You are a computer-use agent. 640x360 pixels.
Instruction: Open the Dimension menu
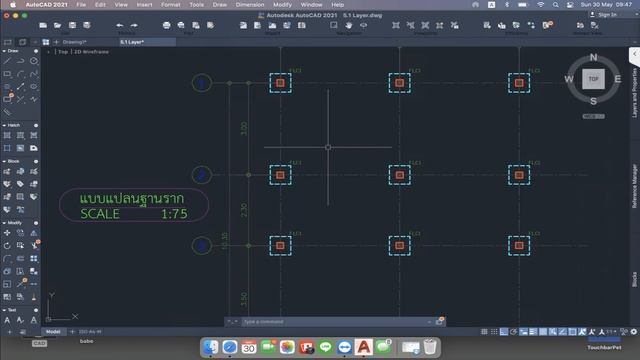250,4
